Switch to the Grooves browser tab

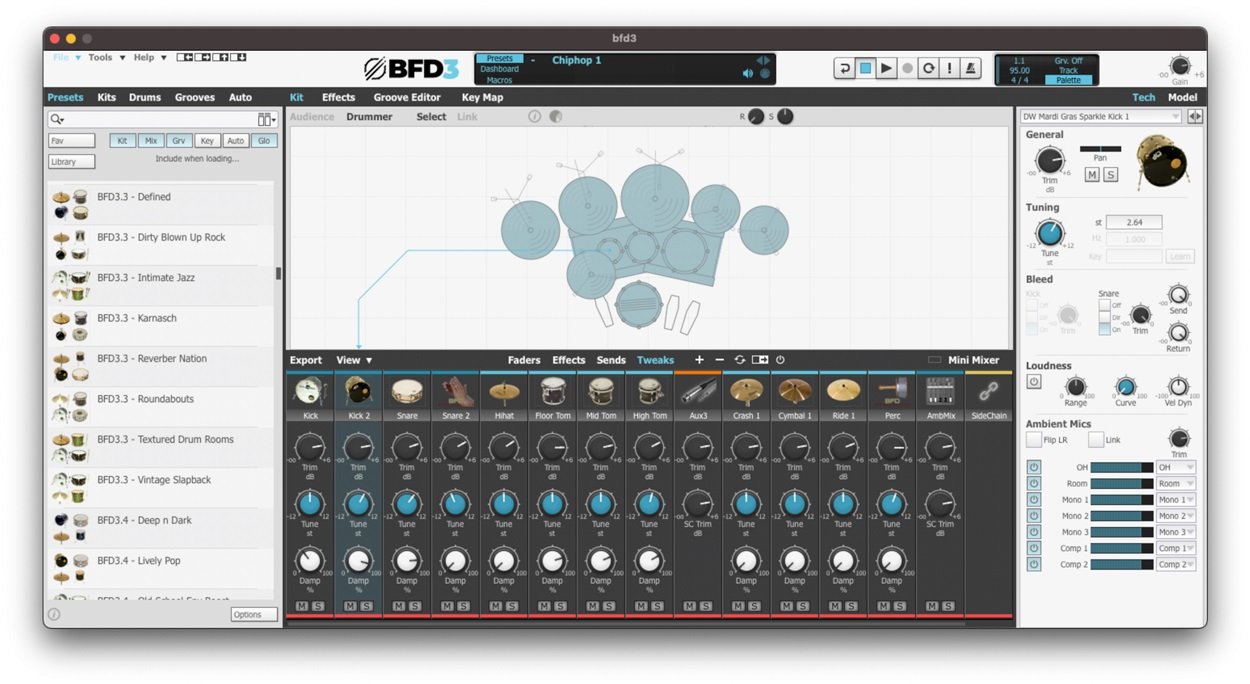[x=195, y=98]
